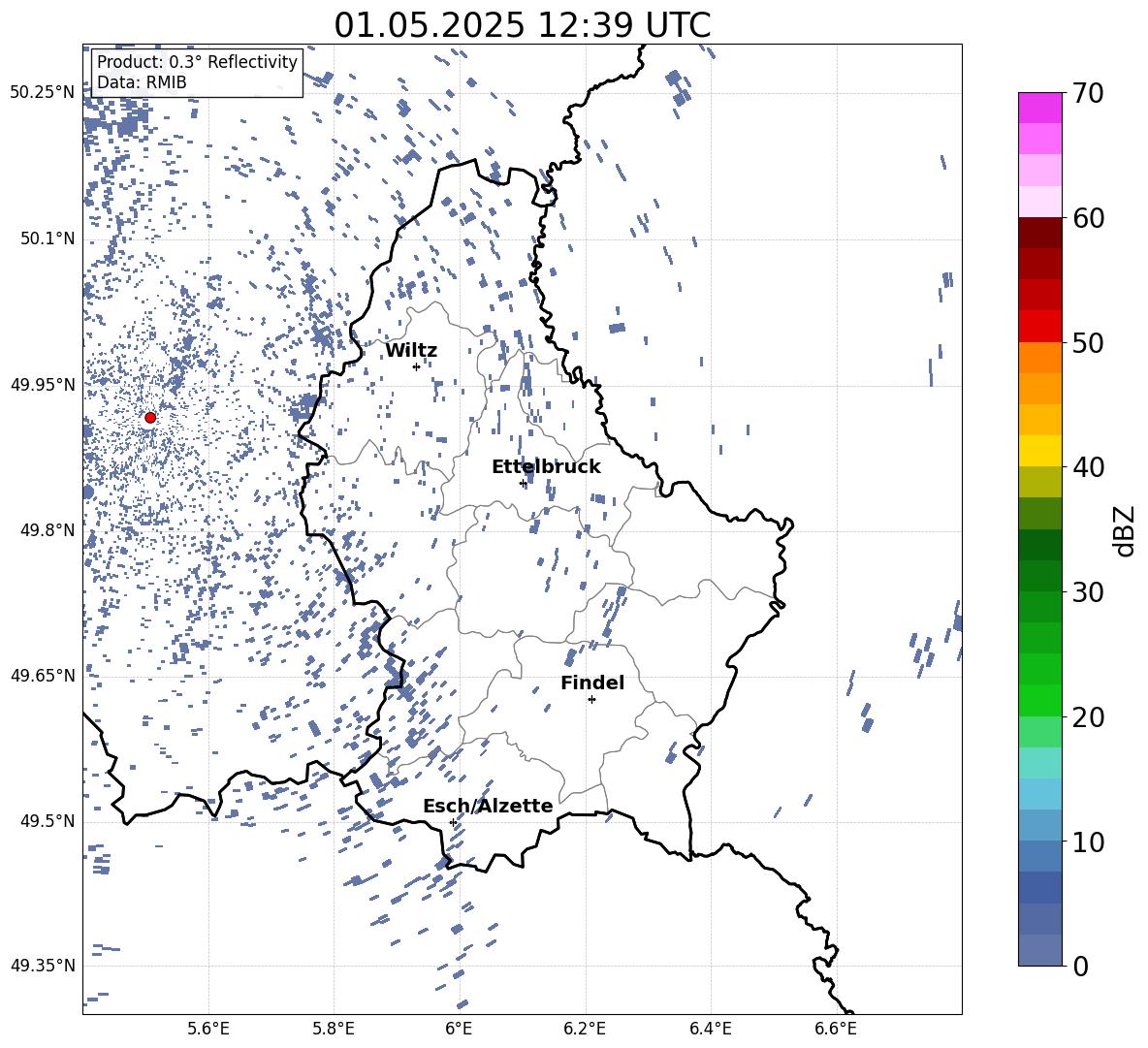Viewport: 1148px width, 1048px height.
Task: Click the colorbar tick value 40
Action: [x=1087, y=467]
